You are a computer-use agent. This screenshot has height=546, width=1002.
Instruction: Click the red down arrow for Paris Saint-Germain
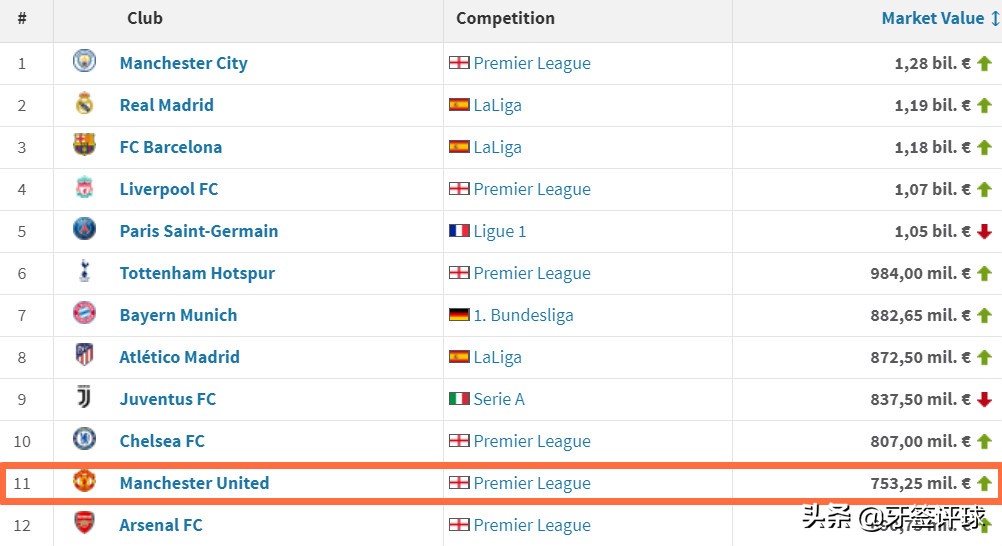(x=984, y=231)
